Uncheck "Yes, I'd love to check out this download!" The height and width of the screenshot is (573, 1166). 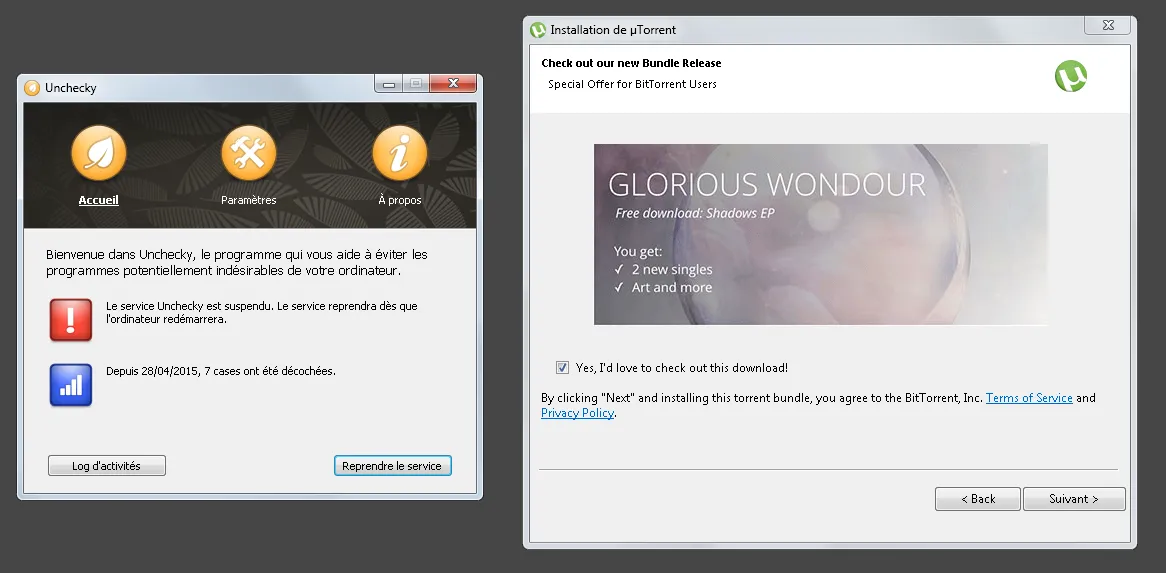tap(562, 367)
